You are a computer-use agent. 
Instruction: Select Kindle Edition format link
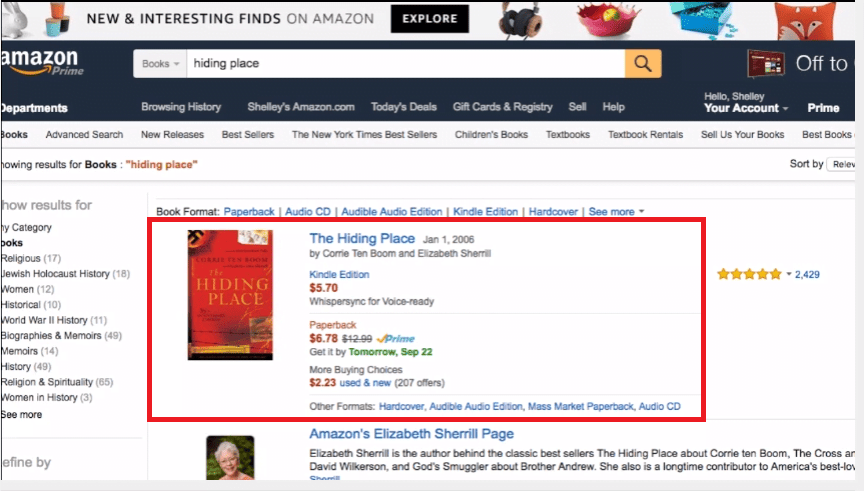(x=339, y=274)
